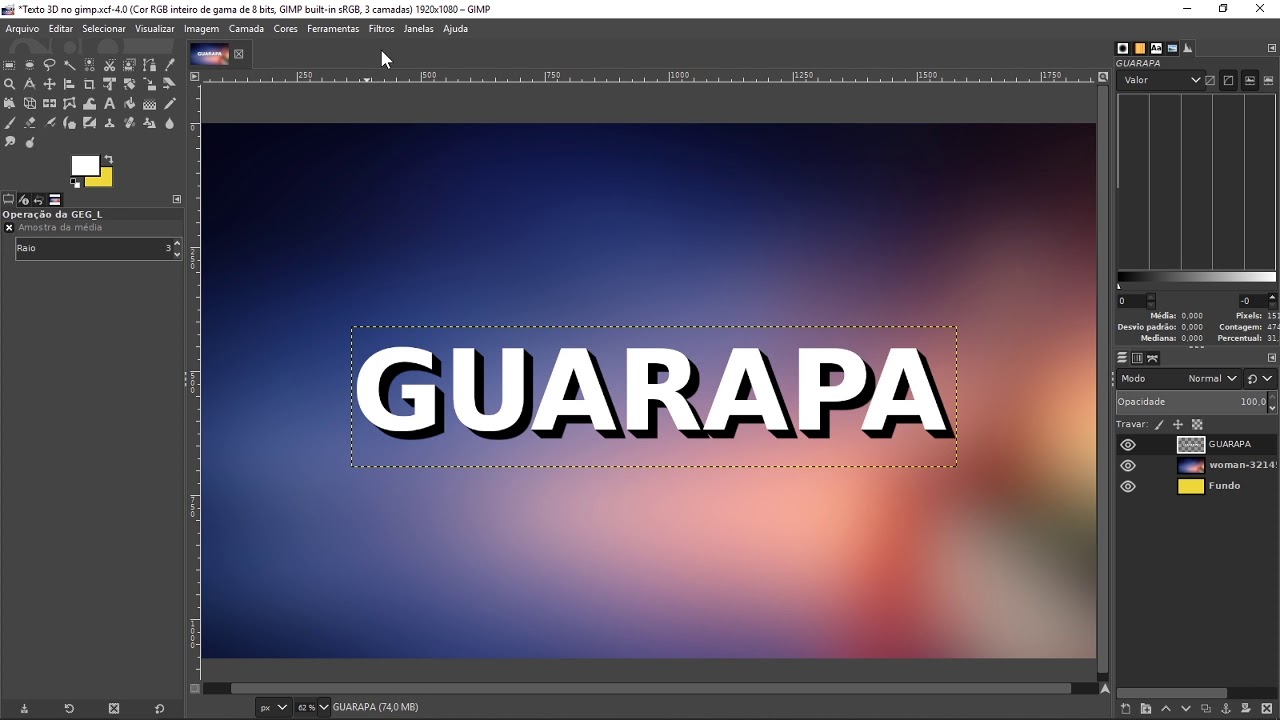Select the Scissors Select tool
The height and width of the screenshot is (720, 1280).
(109, 65)
